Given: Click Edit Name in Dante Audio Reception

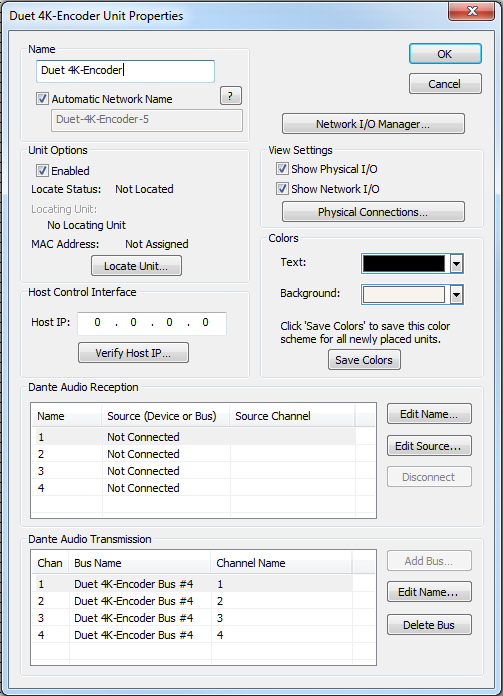Looking at the screenshot, I should point(429,414).
